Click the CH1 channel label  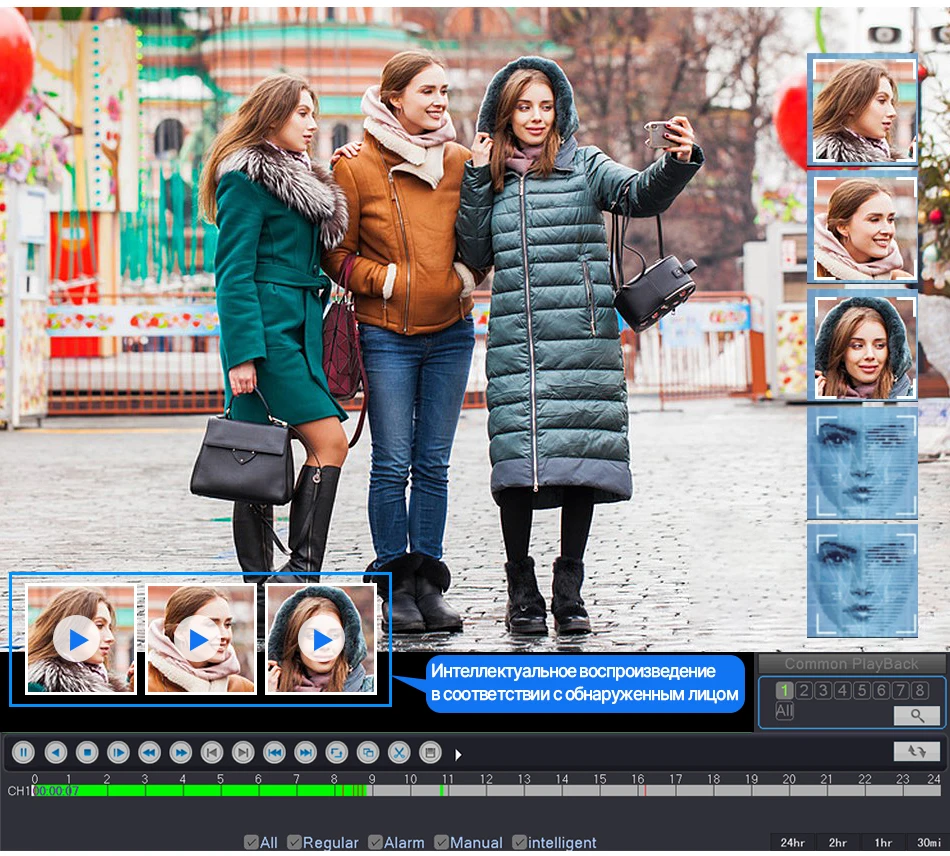[x=18, y=791]
